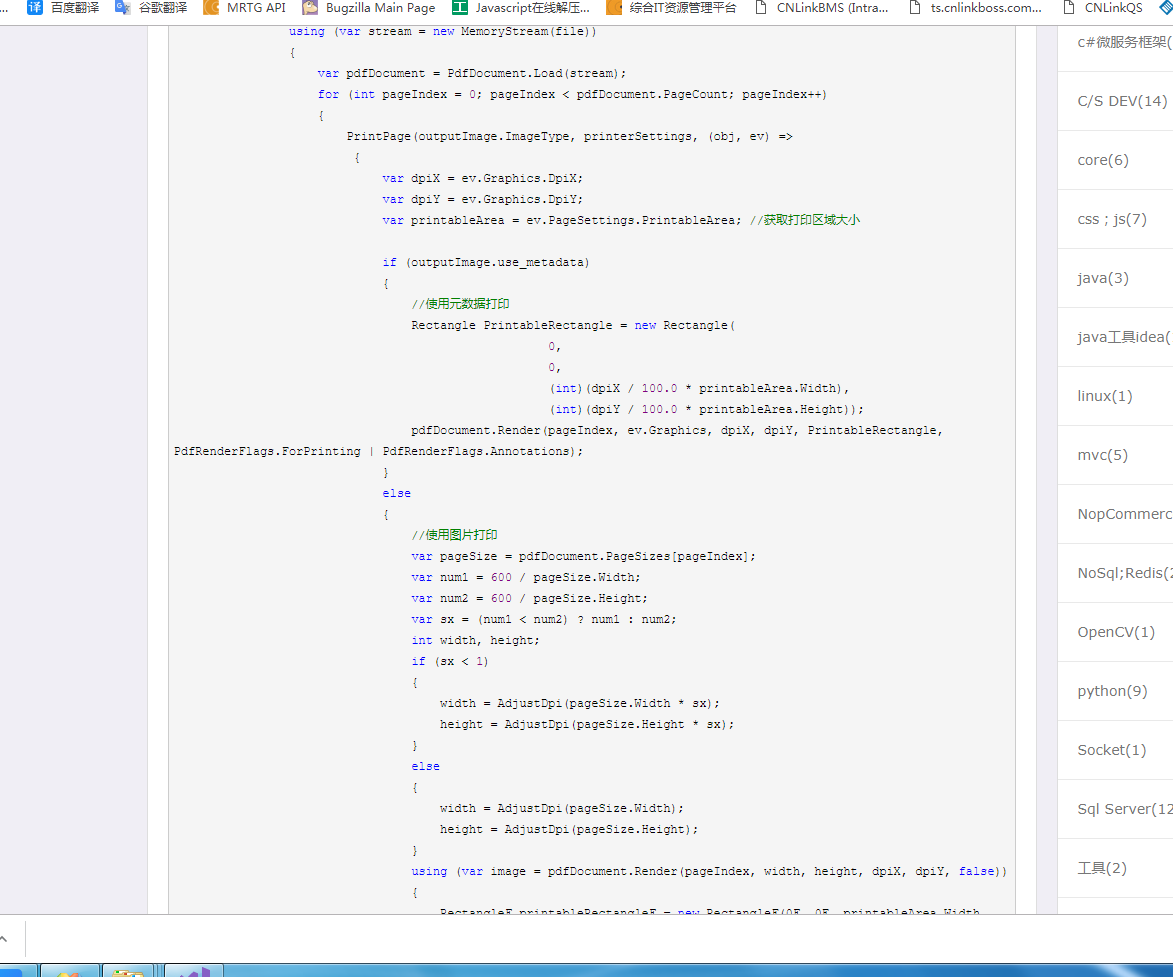This screenshot has height=977, width=1173.
Task: Open the C#微服务框架 category
Action: (1124, 42)
